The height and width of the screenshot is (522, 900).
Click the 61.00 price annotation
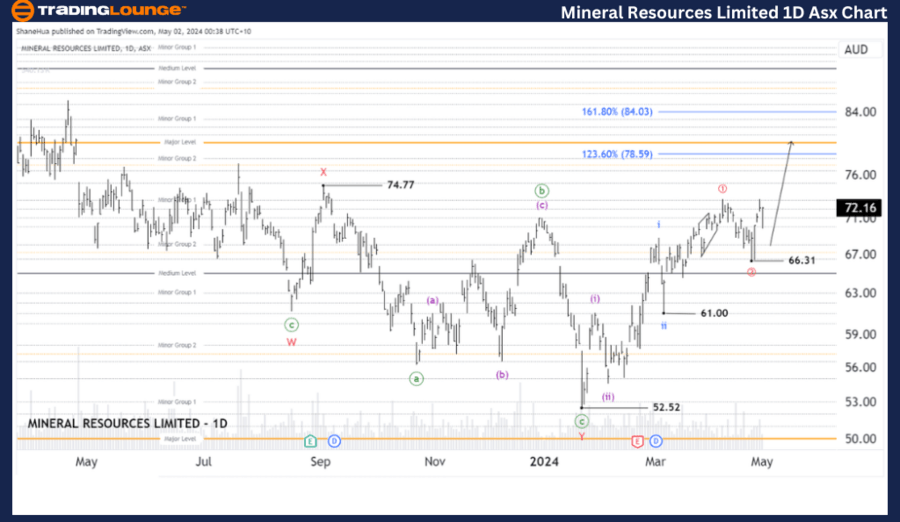pos(714,313)
